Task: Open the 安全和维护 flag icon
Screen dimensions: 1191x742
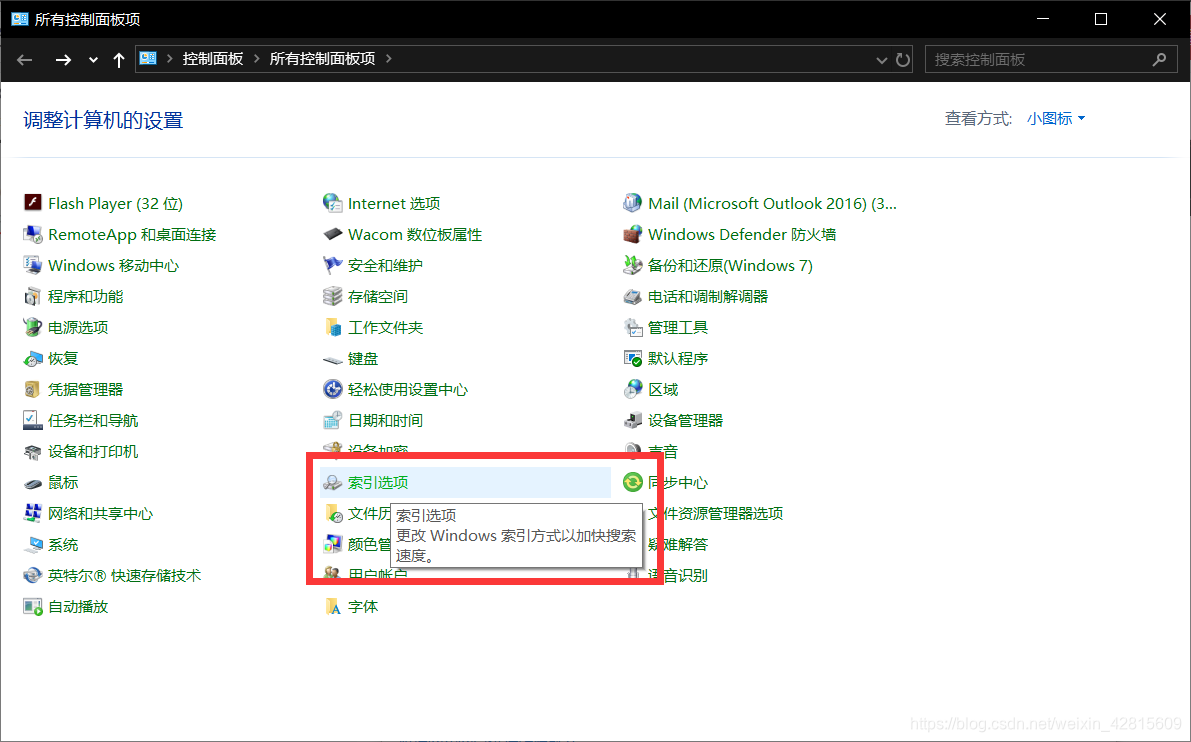Action: 332,265
